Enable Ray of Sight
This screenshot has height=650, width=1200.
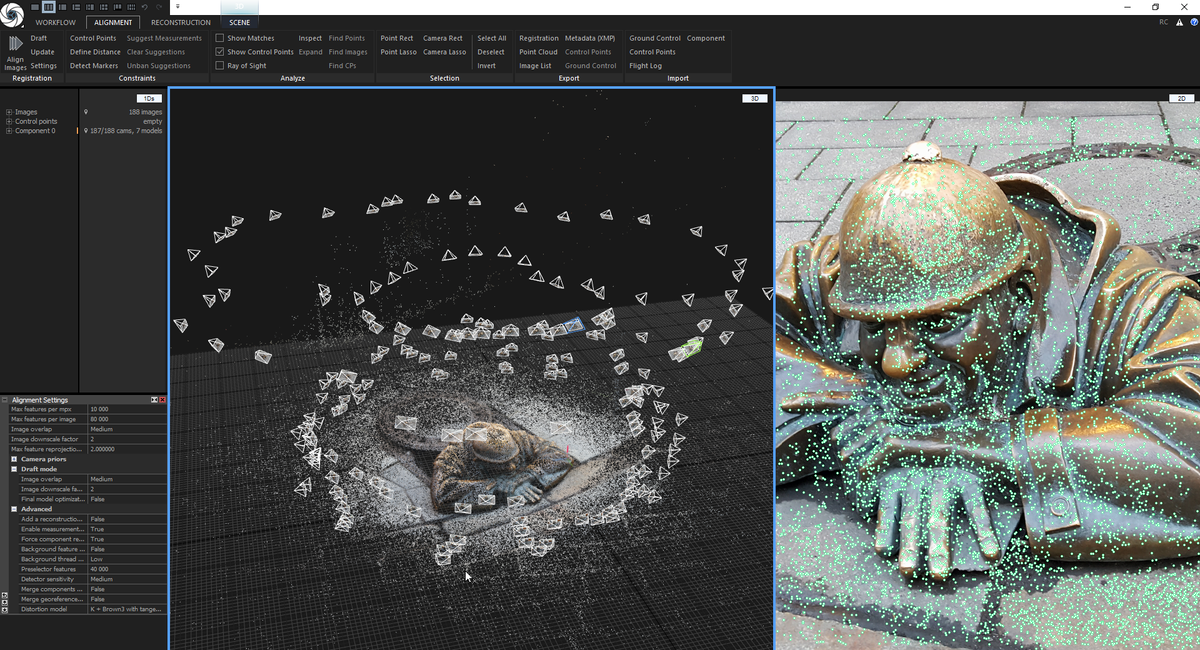click(x=218, y=65)
